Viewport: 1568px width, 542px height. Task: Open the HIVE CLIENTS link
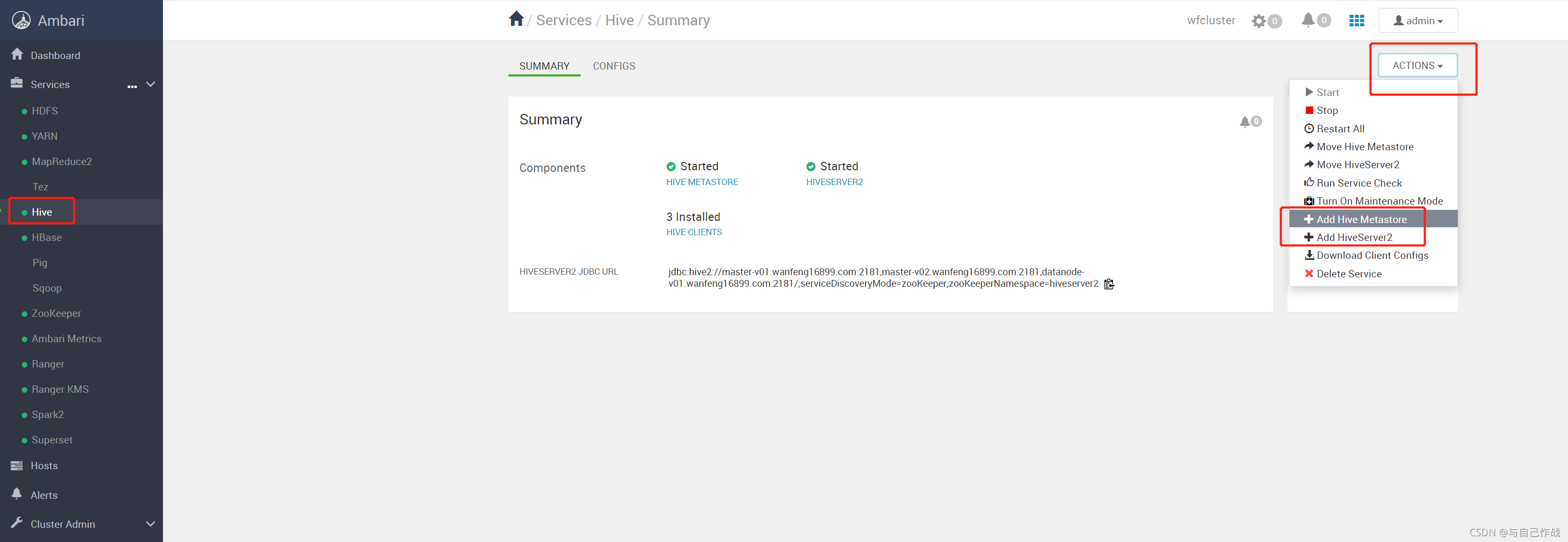(x=694, y=233)
